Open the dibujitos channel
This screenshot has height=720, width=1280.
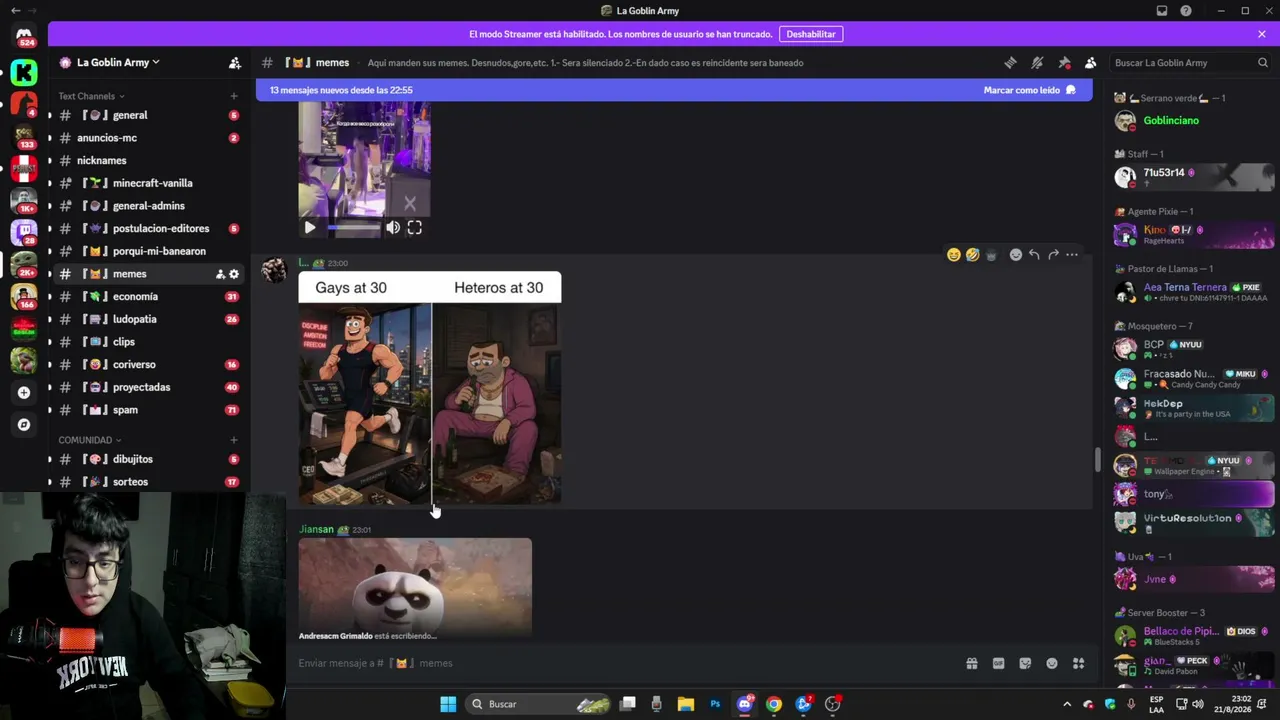click(149, 459)
